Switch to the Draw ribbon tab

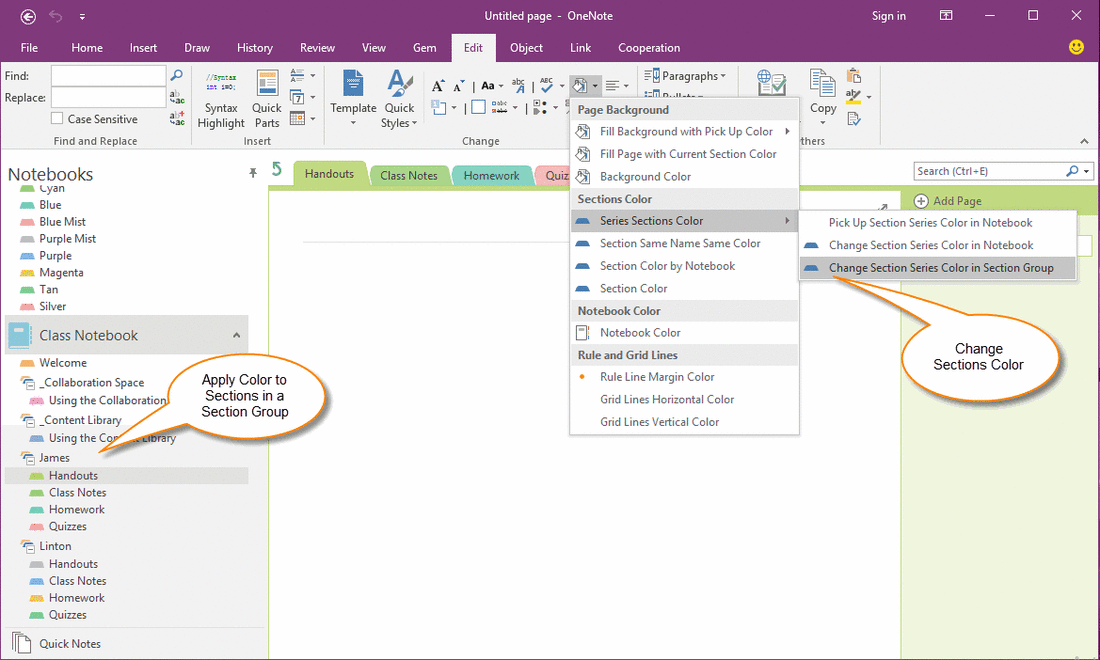click(197, 48)
